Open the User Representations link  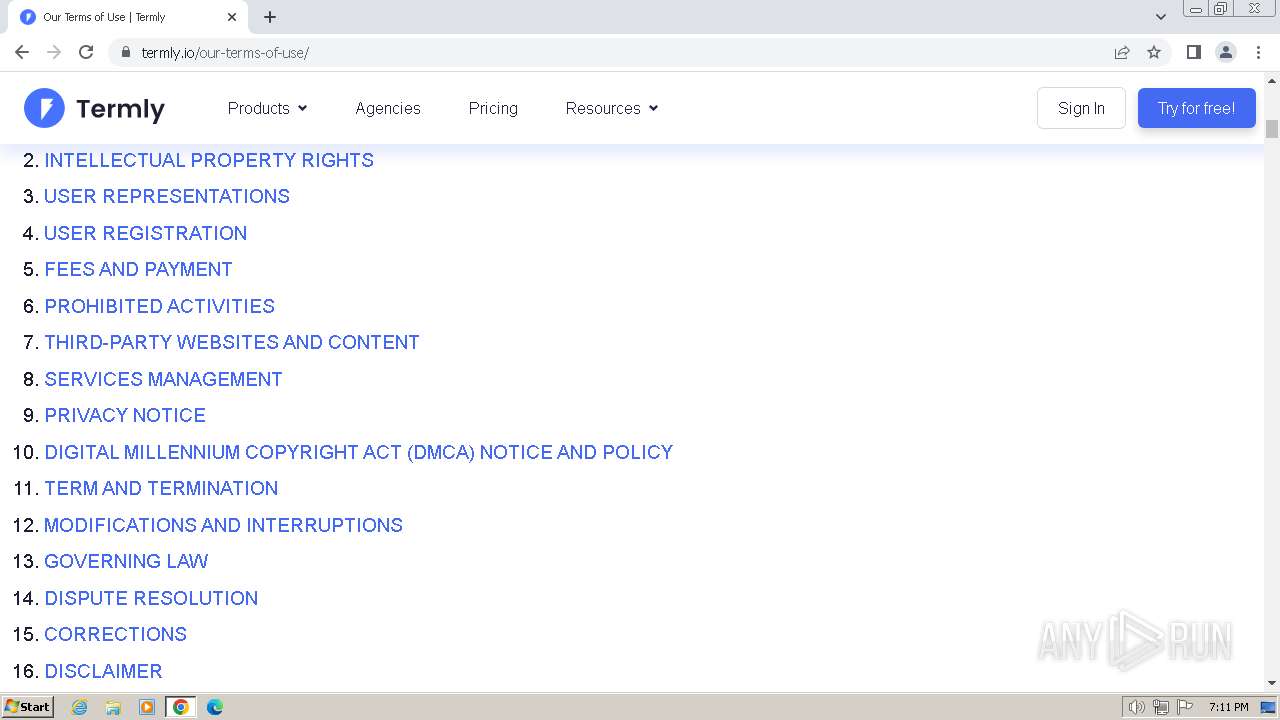[167, 196]
